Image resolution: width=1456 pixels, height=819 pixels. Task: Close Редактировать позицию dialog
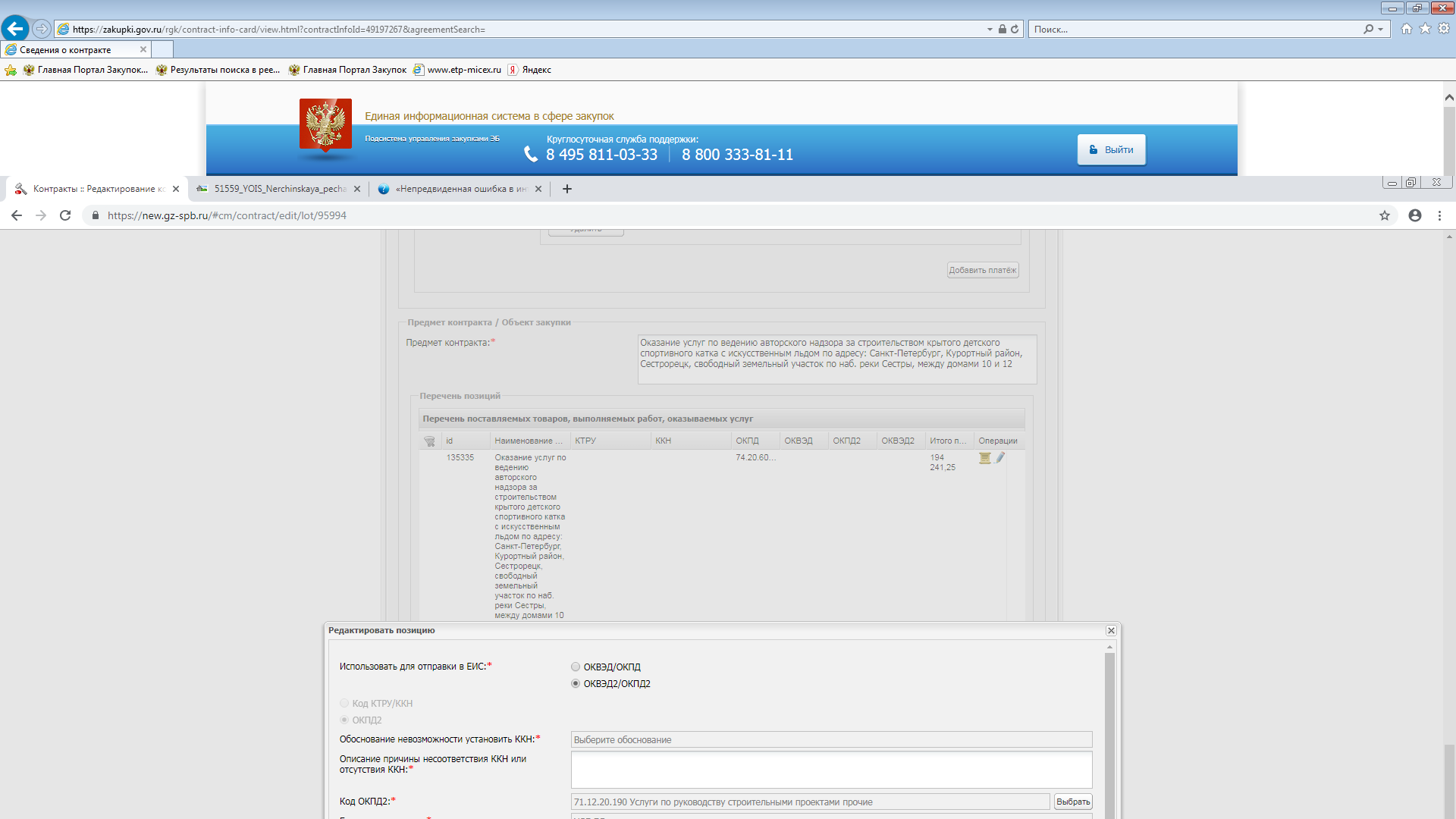click(1111, 631)
